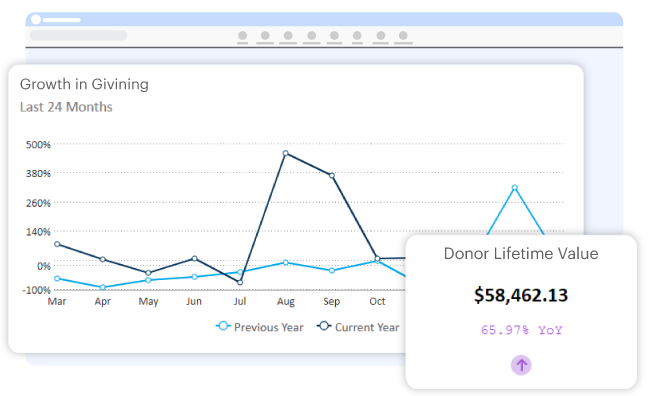Image resolution: width=648 pixels, height=396 pixels.
Task: Click the gray placeholder search field
Action: [79, 36]
